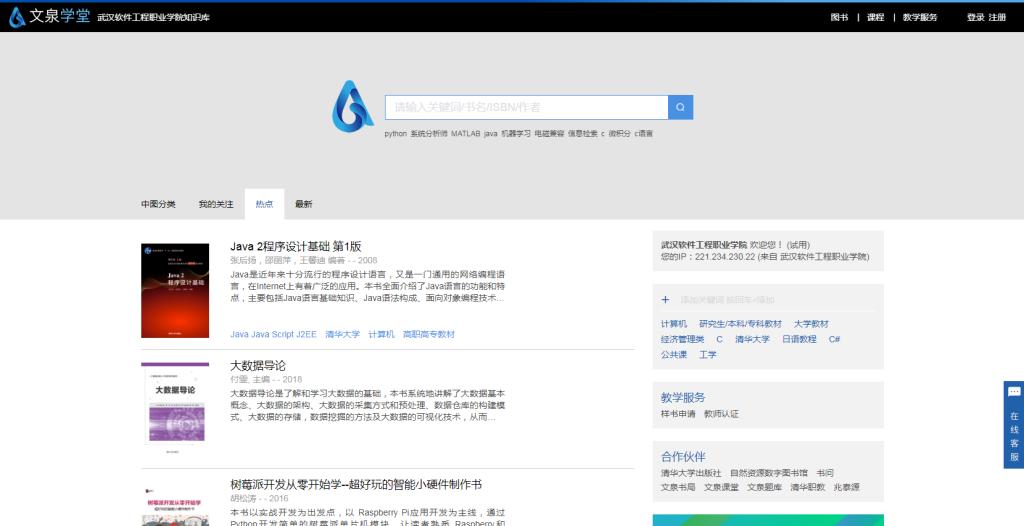
Task: Click the 样书申请 link
Action: [x=677, y=413]
